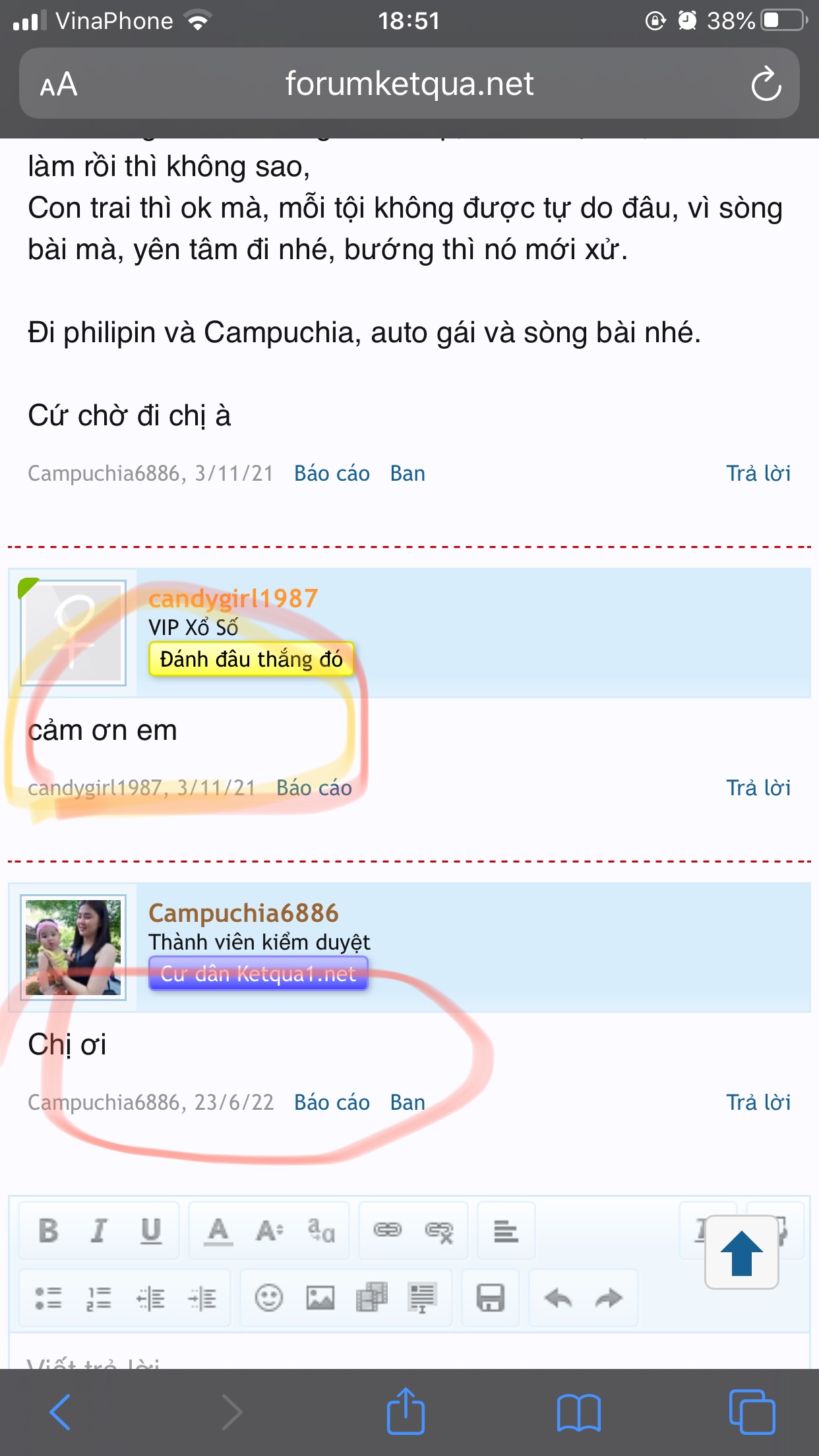Toggle bold formatting in editor
The image size is (819, 1456).
pos(48,1230)
